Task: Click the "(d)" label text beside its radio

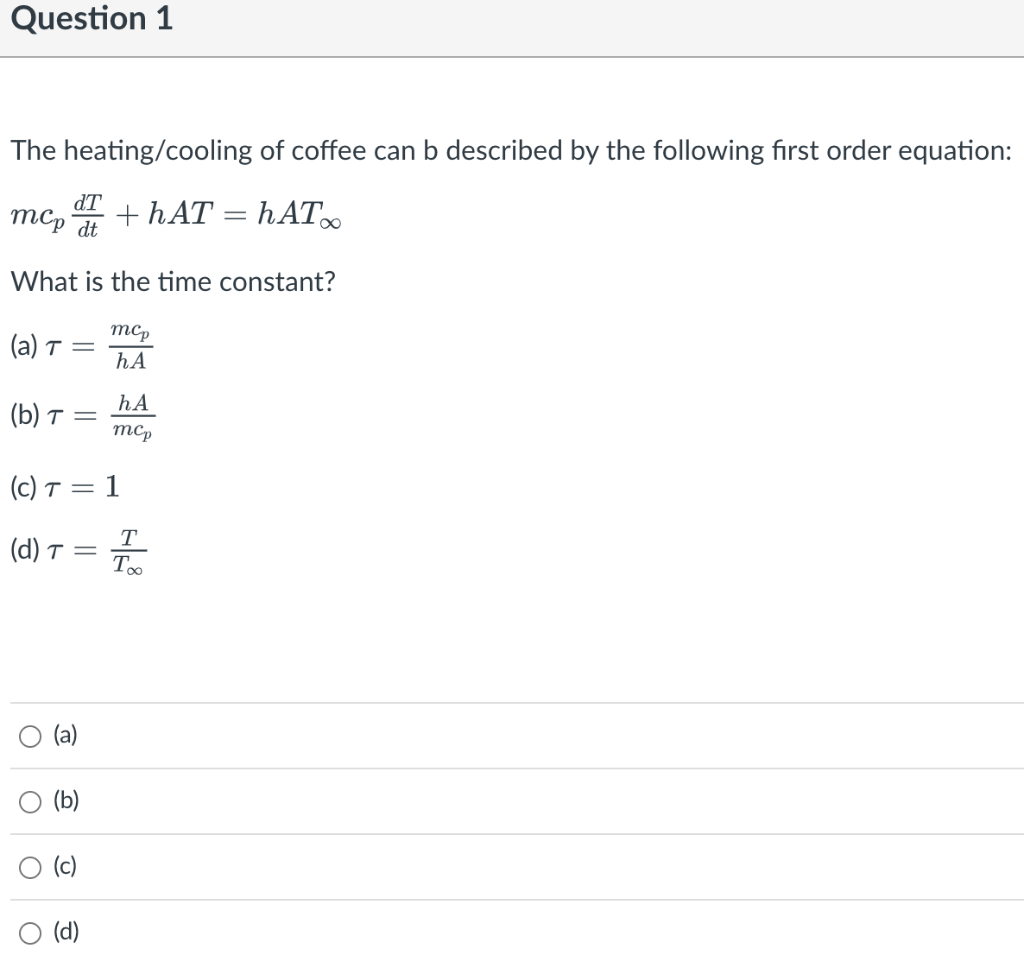Action: (66, 932)
